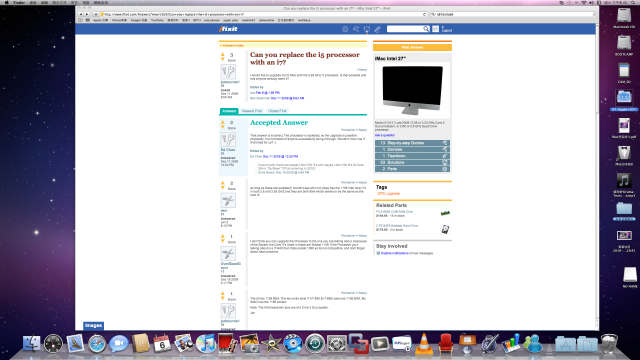The height and width of the screenshot is (360, 640).
Task: Click the YouTube bookmark in bookmarks bar
Action: [x=157, y=20]
